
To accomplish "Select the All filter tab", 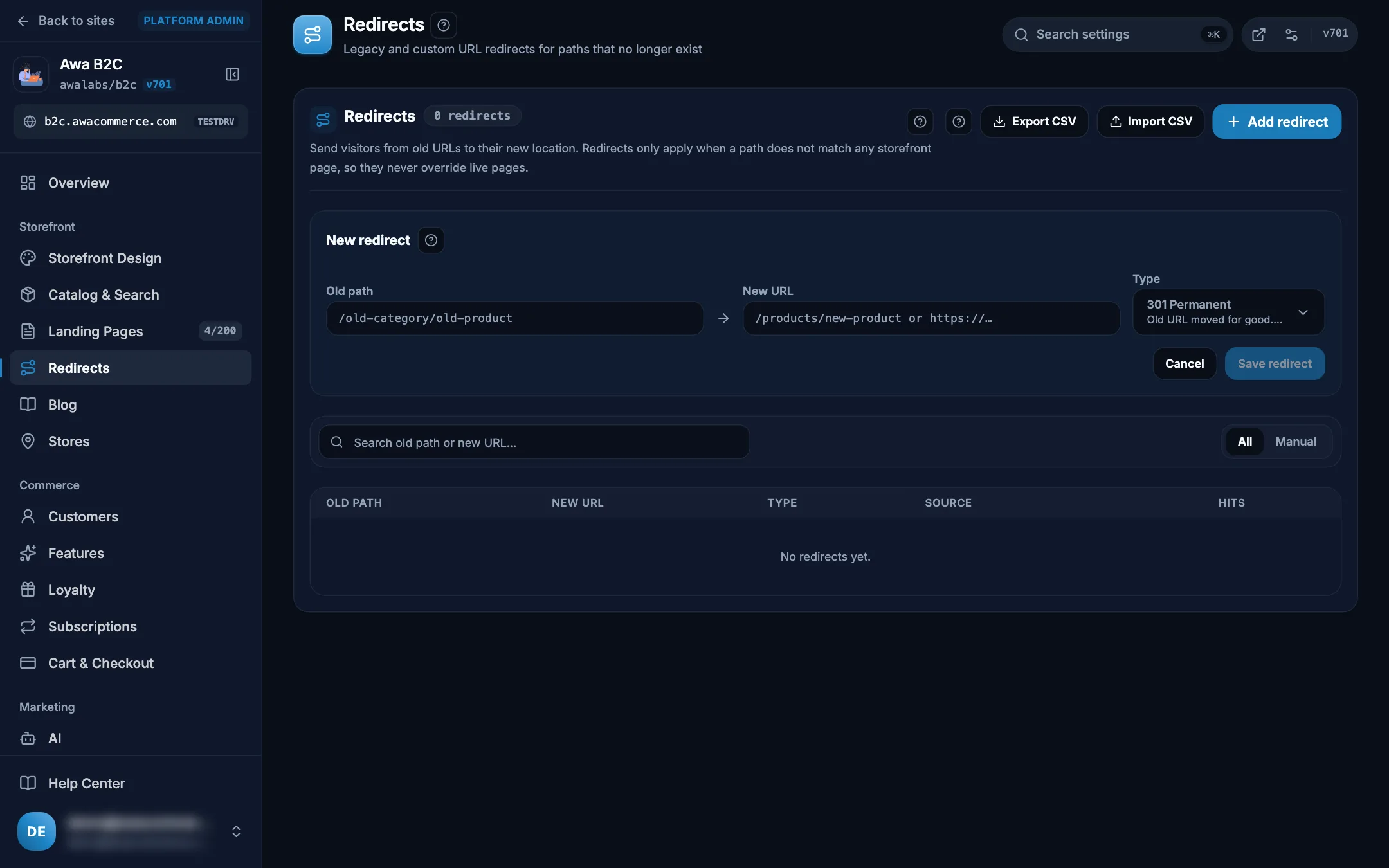I will tap(1245, 442).
